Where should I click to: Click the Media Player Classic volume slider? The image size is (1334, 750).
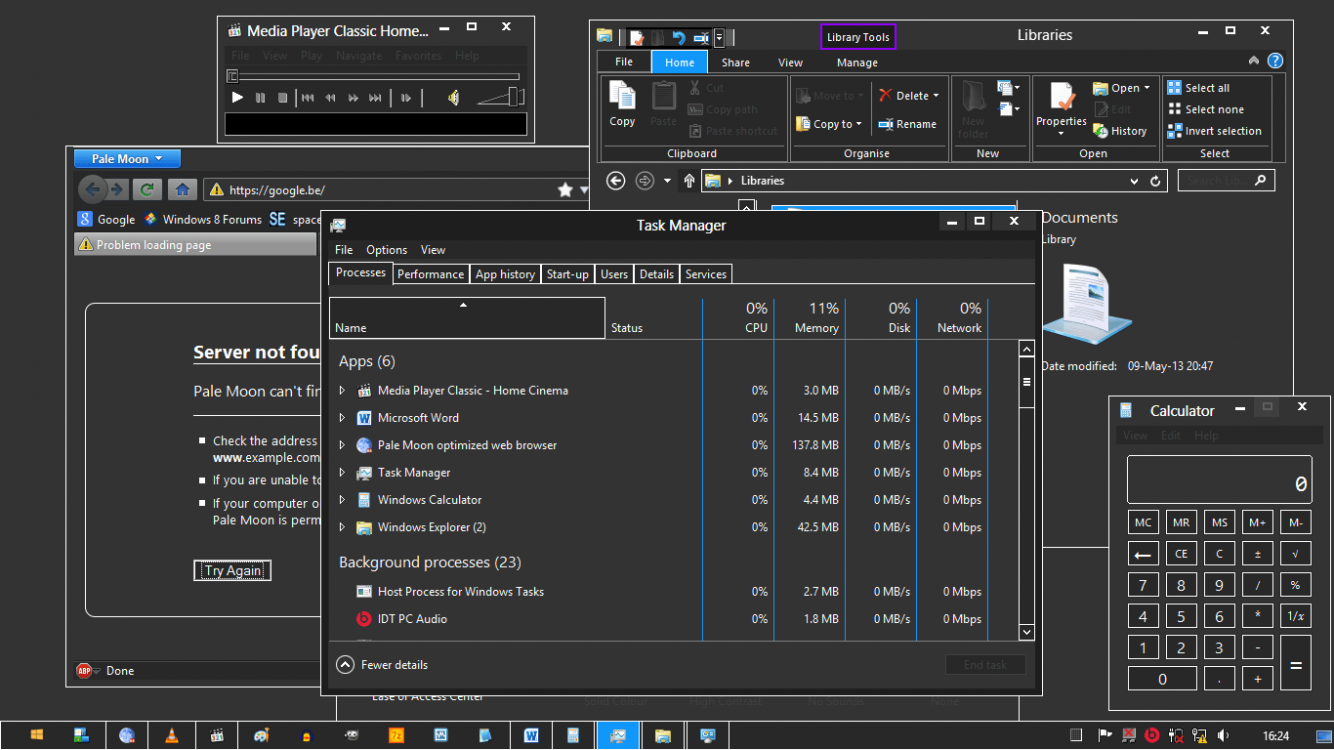[x=501, y=96]
